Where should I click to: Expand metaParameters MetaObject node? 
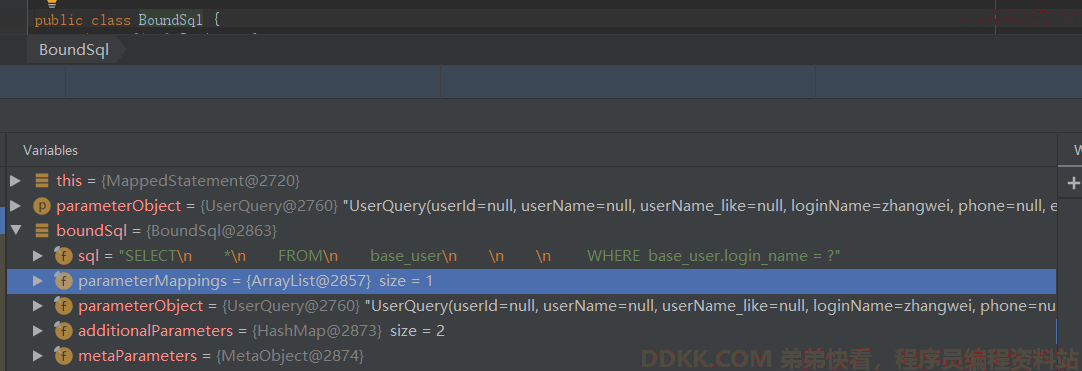click(38, 356)
